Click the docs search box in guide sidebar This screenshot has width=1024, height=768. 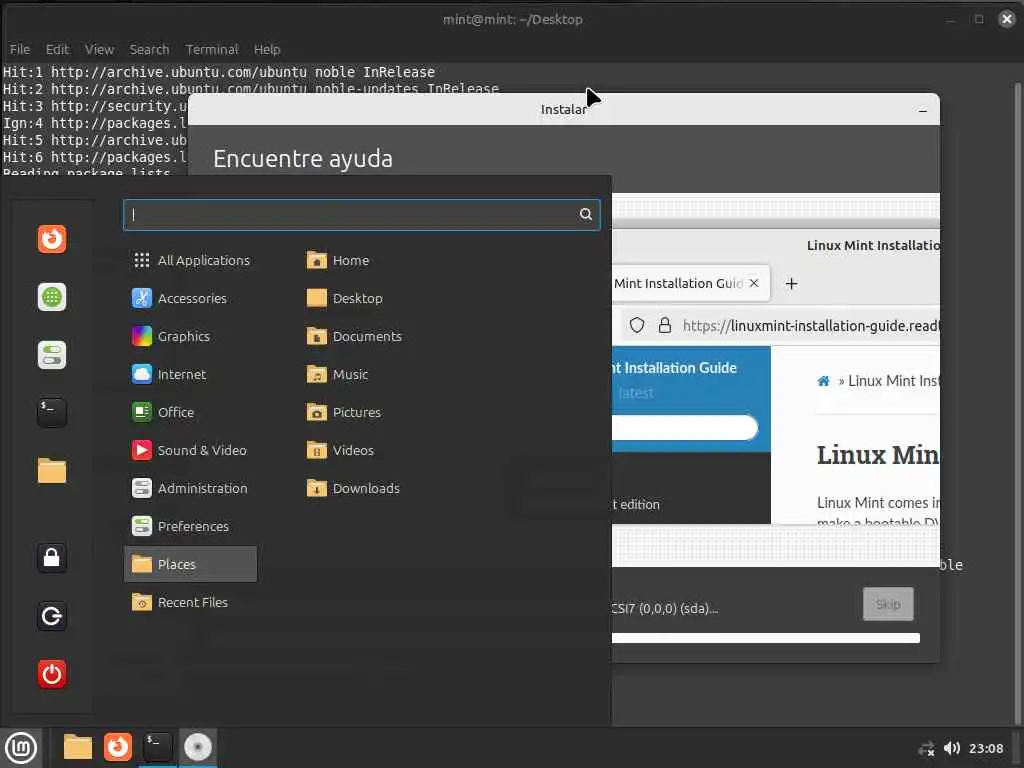pyautogui.click(x=684, y=428)
